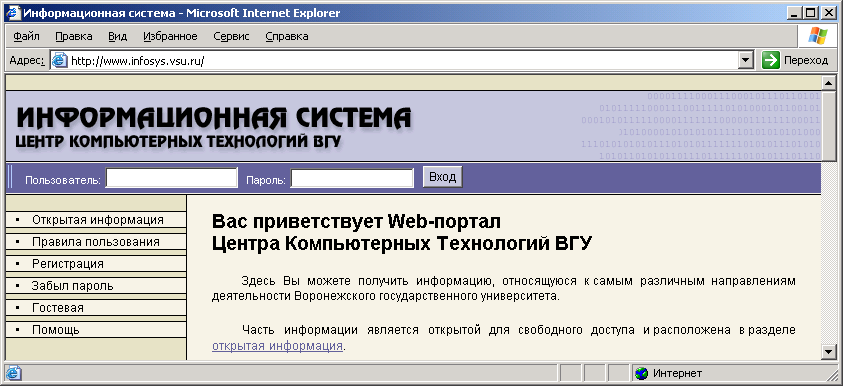Click the Информационная система banner title
This screenshot has height=386, width=843.
click(x=214, y=118)
